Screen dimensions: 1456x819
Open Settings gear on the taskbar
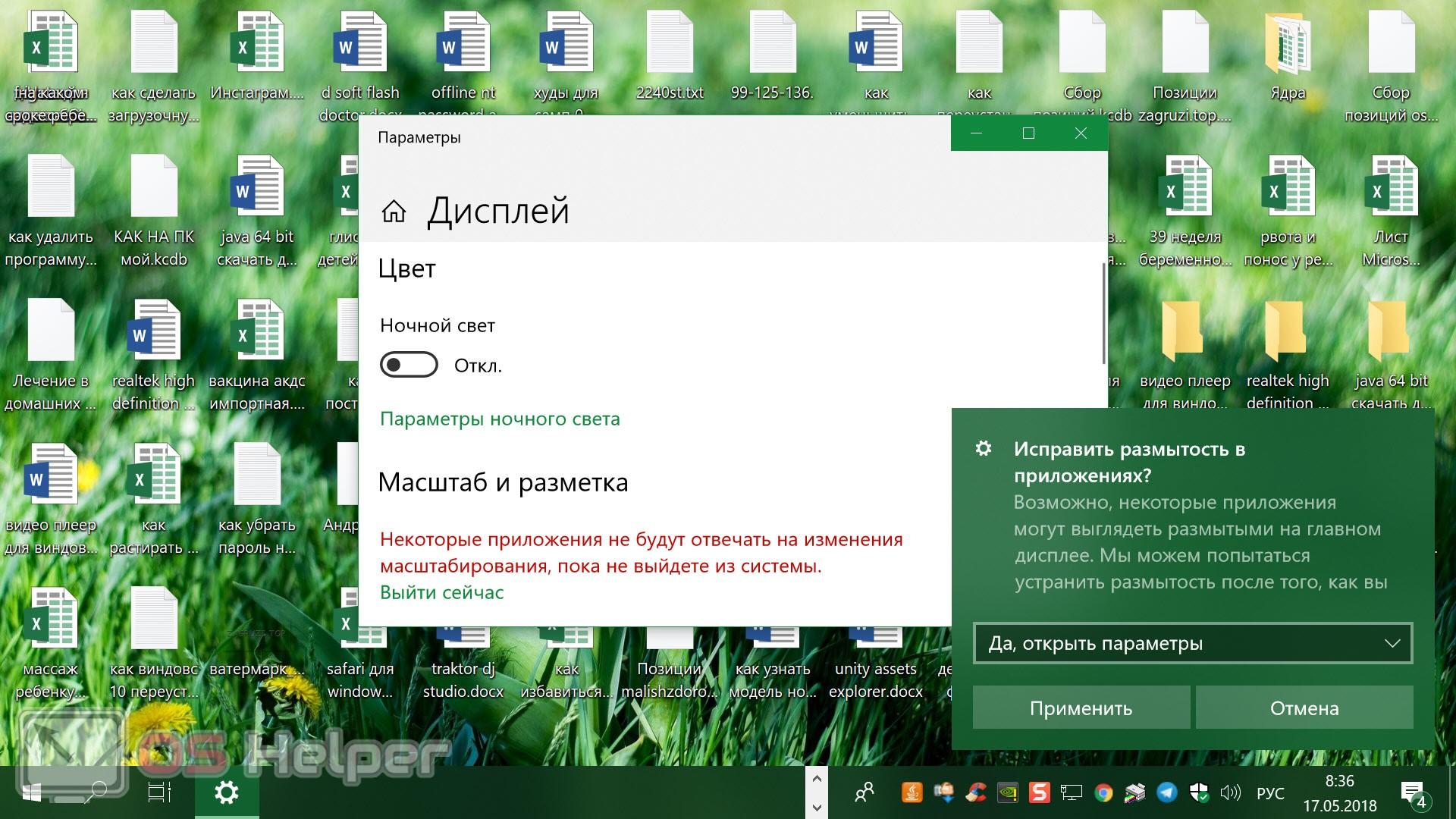[x=227, y=793]
